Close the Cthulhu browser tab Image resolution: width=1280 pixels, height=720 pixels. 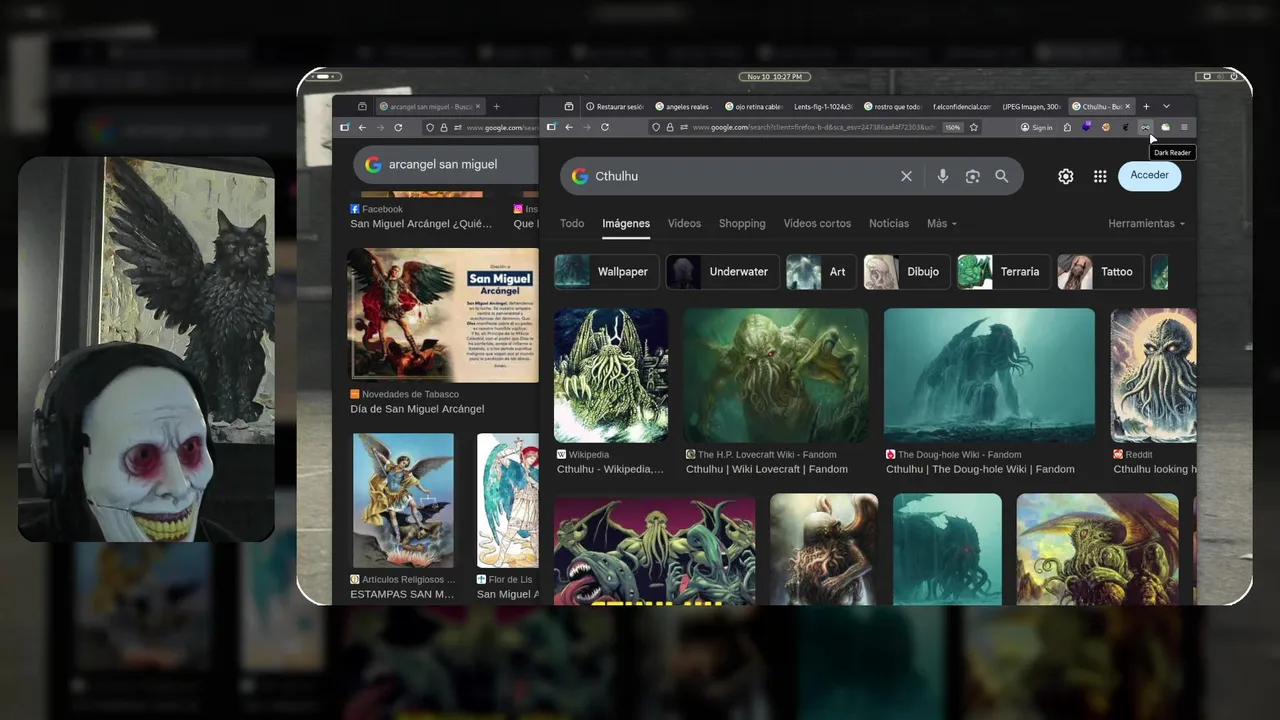1127,106
